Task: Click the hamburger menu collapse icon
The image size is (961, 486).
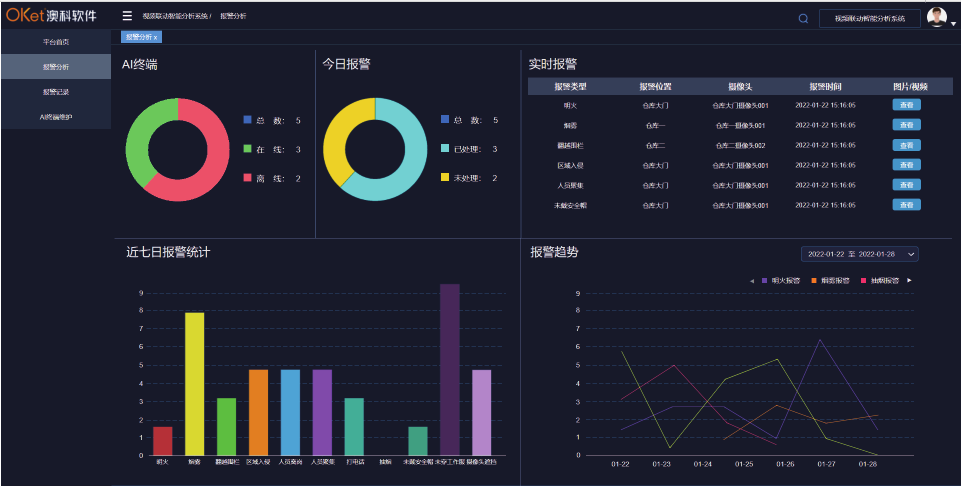Action: point(127,16)
